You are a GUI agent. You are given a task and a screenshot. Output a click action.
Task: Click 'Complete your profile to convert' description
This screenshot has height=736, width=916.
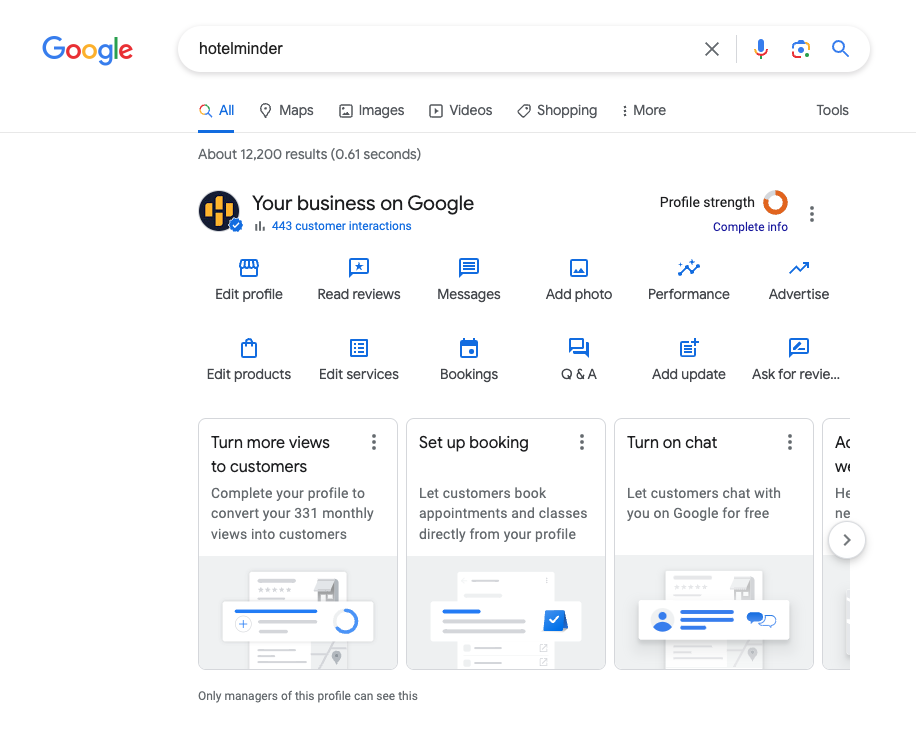click(292, 513)
